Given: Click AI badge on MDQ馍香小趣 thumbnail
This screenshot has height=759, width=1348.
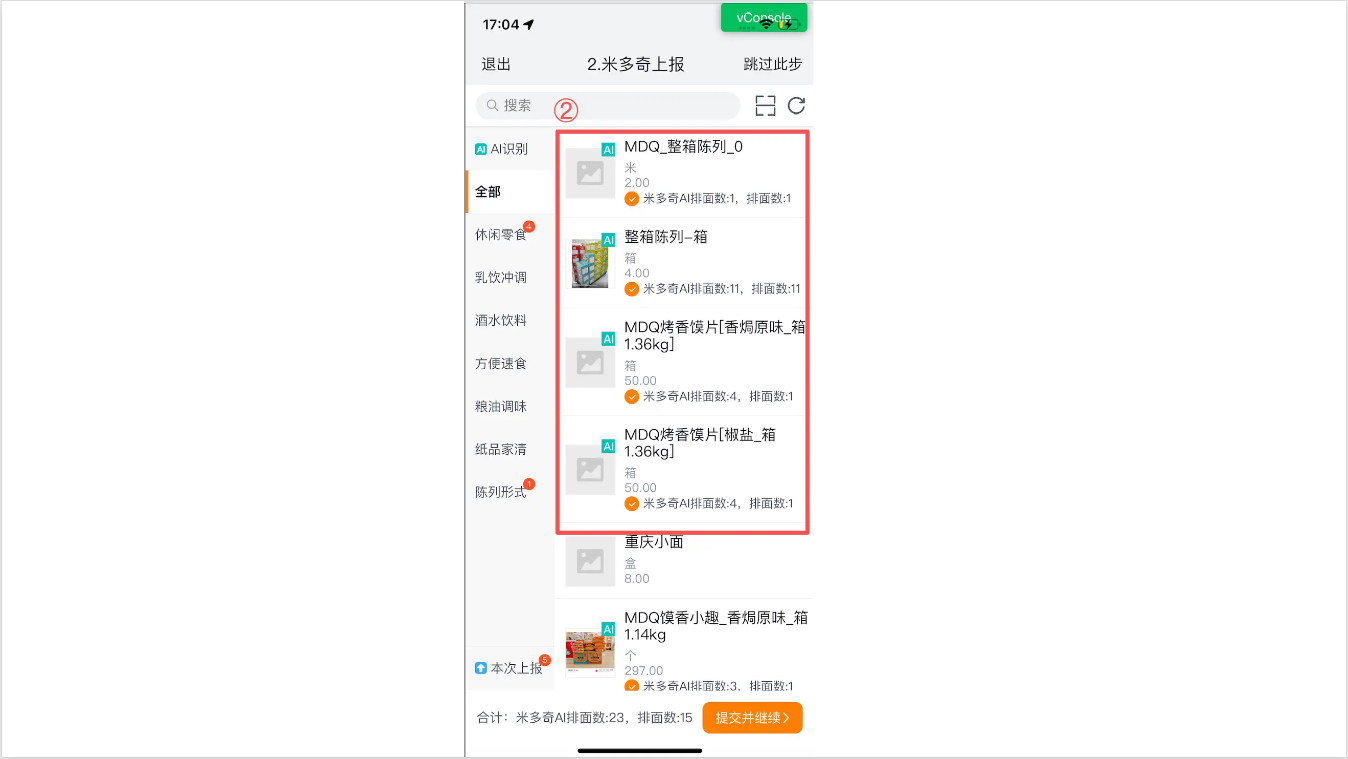Looking at the screenshot, I should pyautogui.click(x=608, y=629).
